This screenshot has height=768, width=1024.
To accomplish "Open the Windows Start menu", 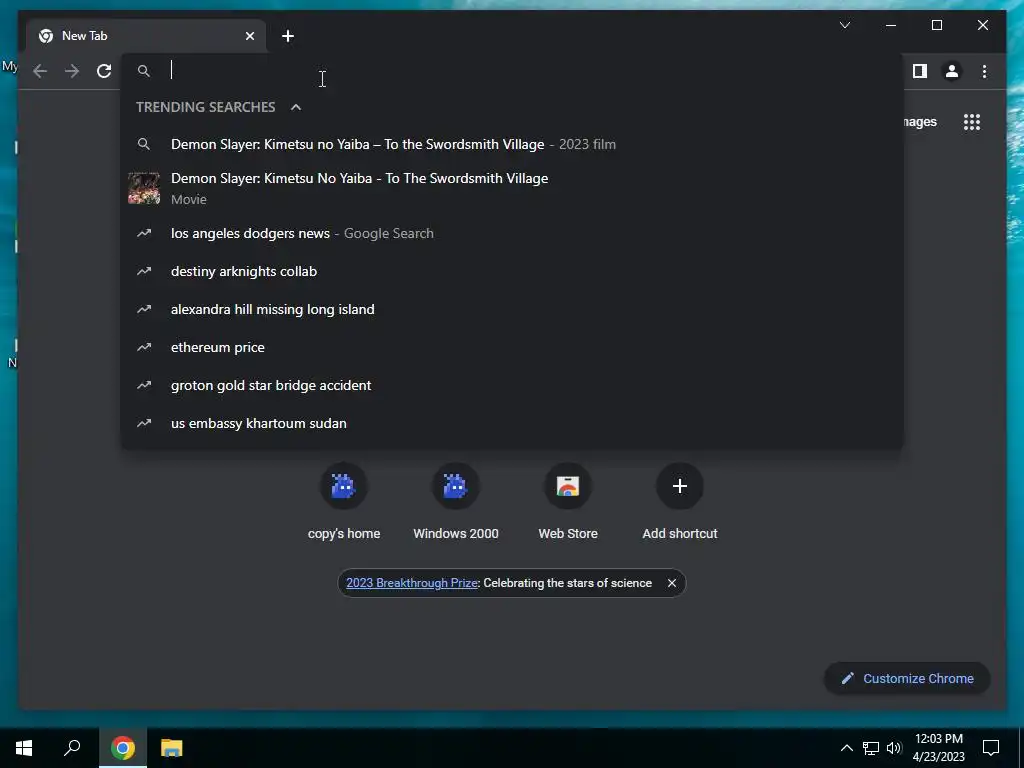I will coord(24,748).
